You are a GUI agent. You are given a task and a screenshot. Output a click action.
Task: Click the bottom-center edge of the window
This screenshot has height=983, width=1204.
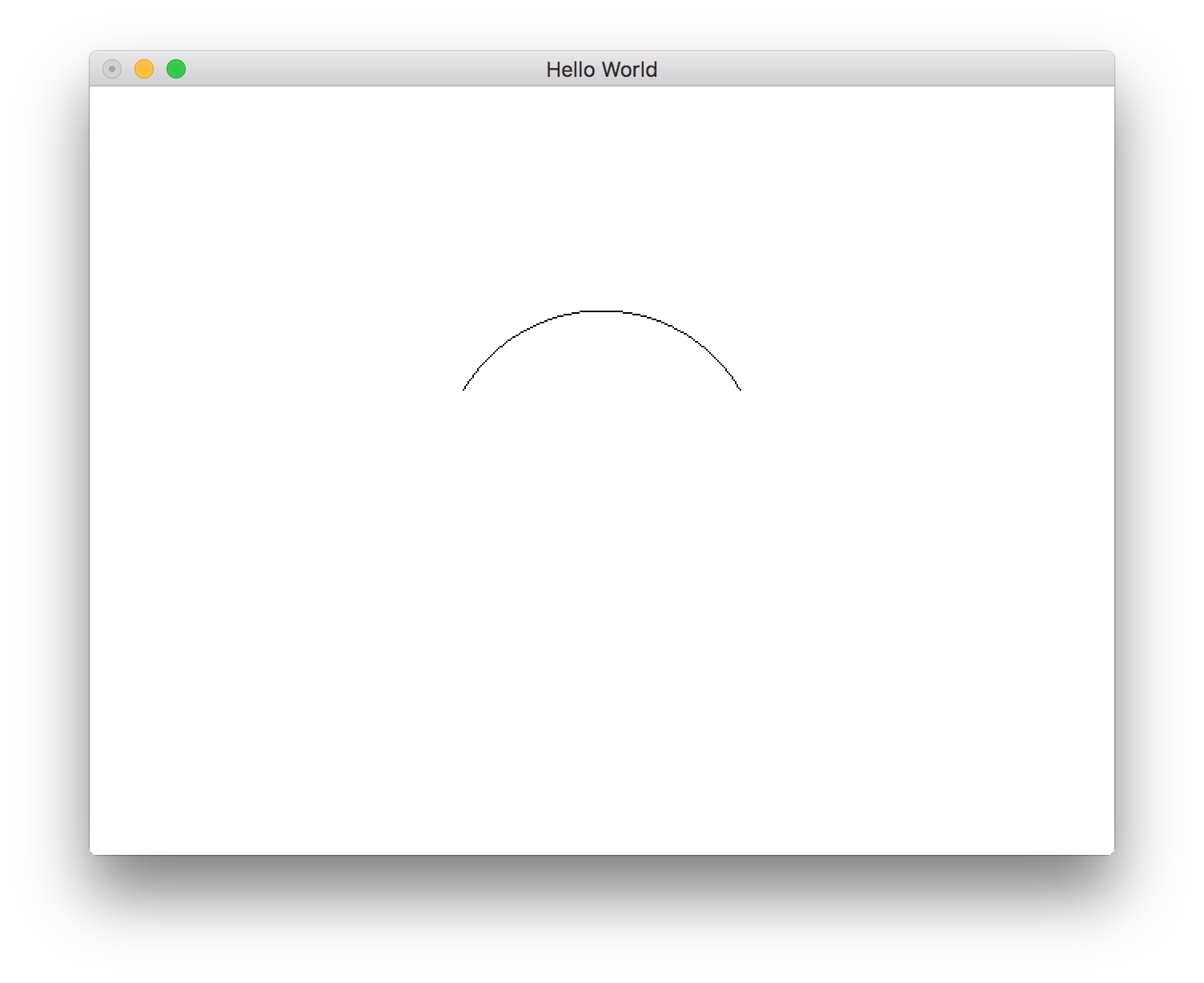coord(602,851)
